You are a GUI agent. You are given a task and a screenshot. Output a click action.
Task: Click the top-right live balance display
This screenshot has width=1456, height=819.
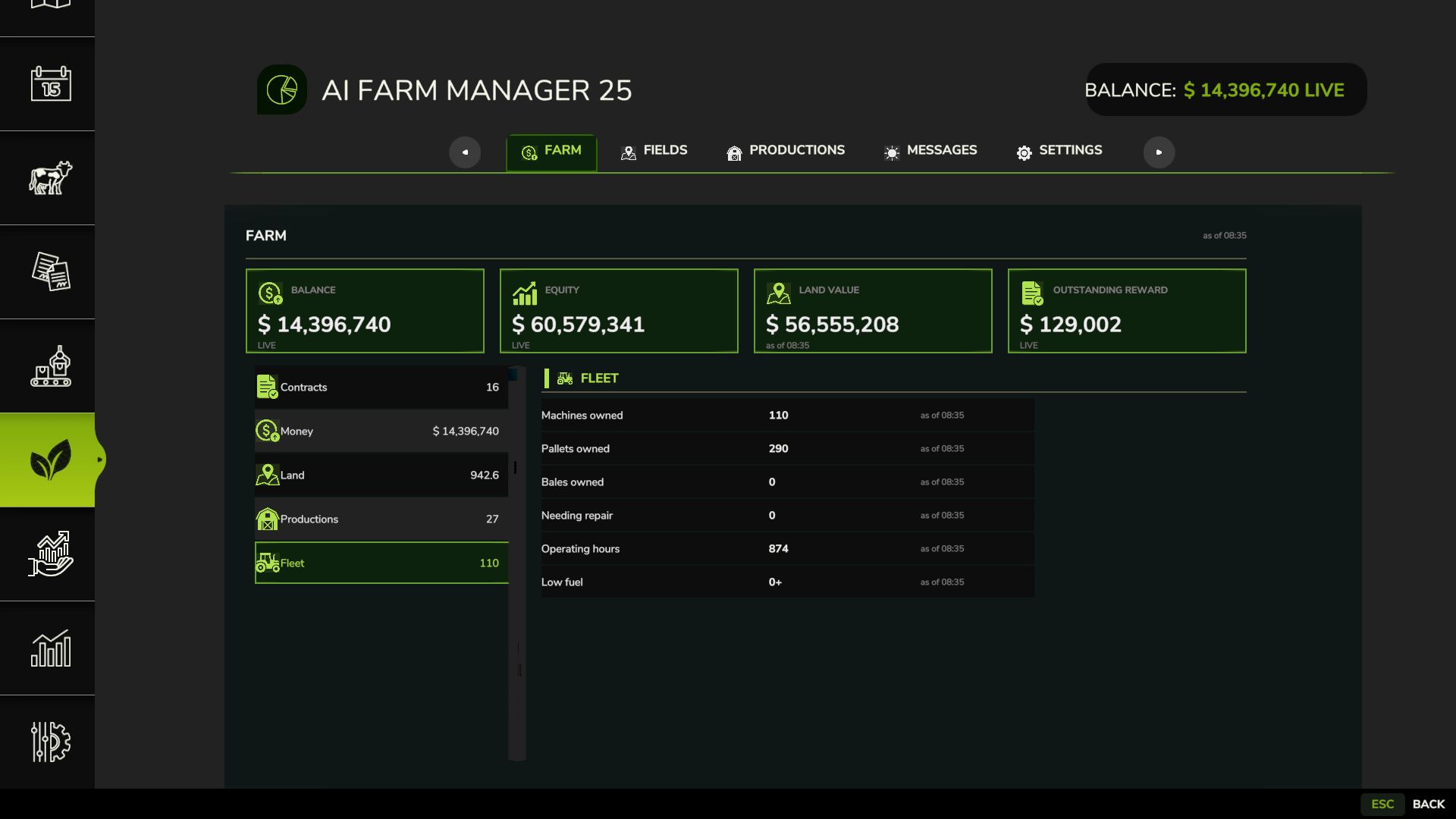(x=1226, y=89)
